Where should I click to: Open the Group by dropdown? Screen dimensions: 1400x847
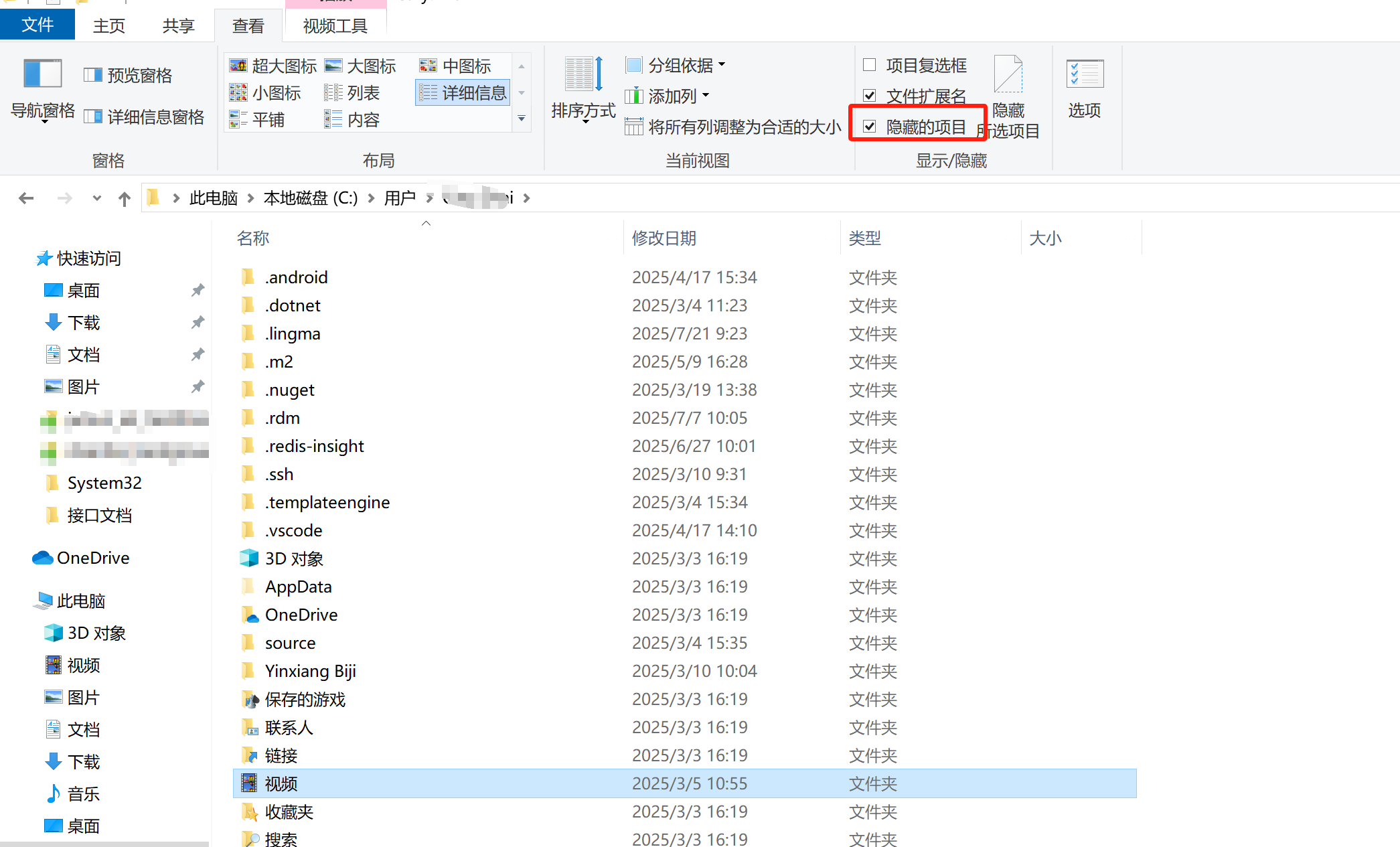[x=676, y=65]
